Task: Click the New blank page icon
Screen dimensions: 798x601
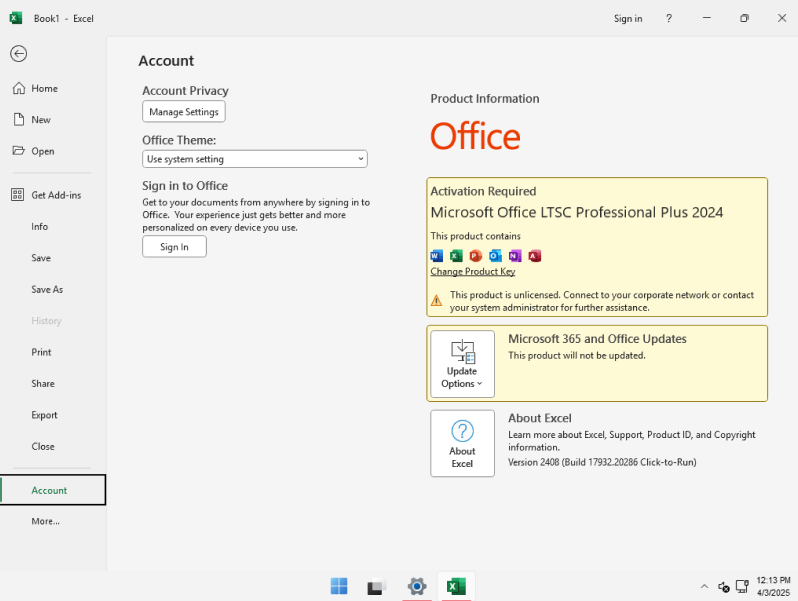Action: coord(19,120)
